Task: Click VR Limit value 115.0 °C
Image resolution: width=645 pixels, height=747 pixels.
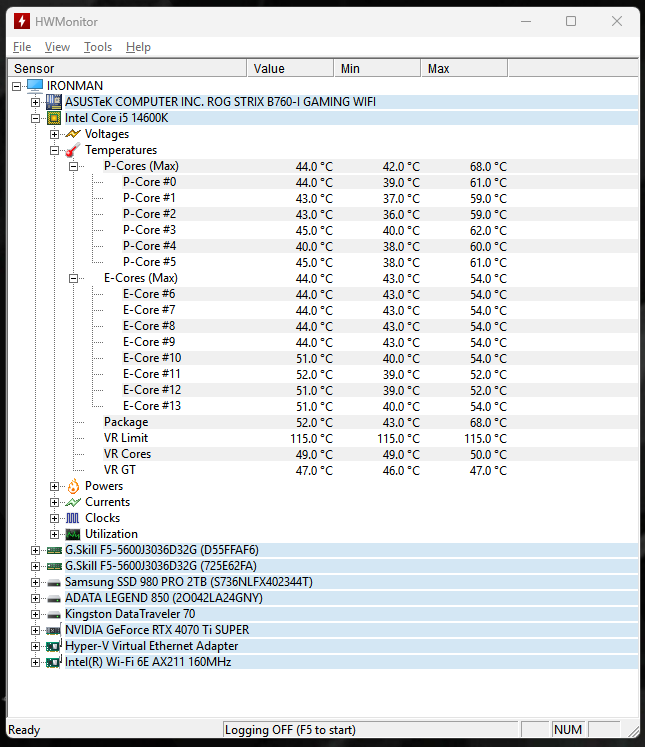Action: click(312, 438)
